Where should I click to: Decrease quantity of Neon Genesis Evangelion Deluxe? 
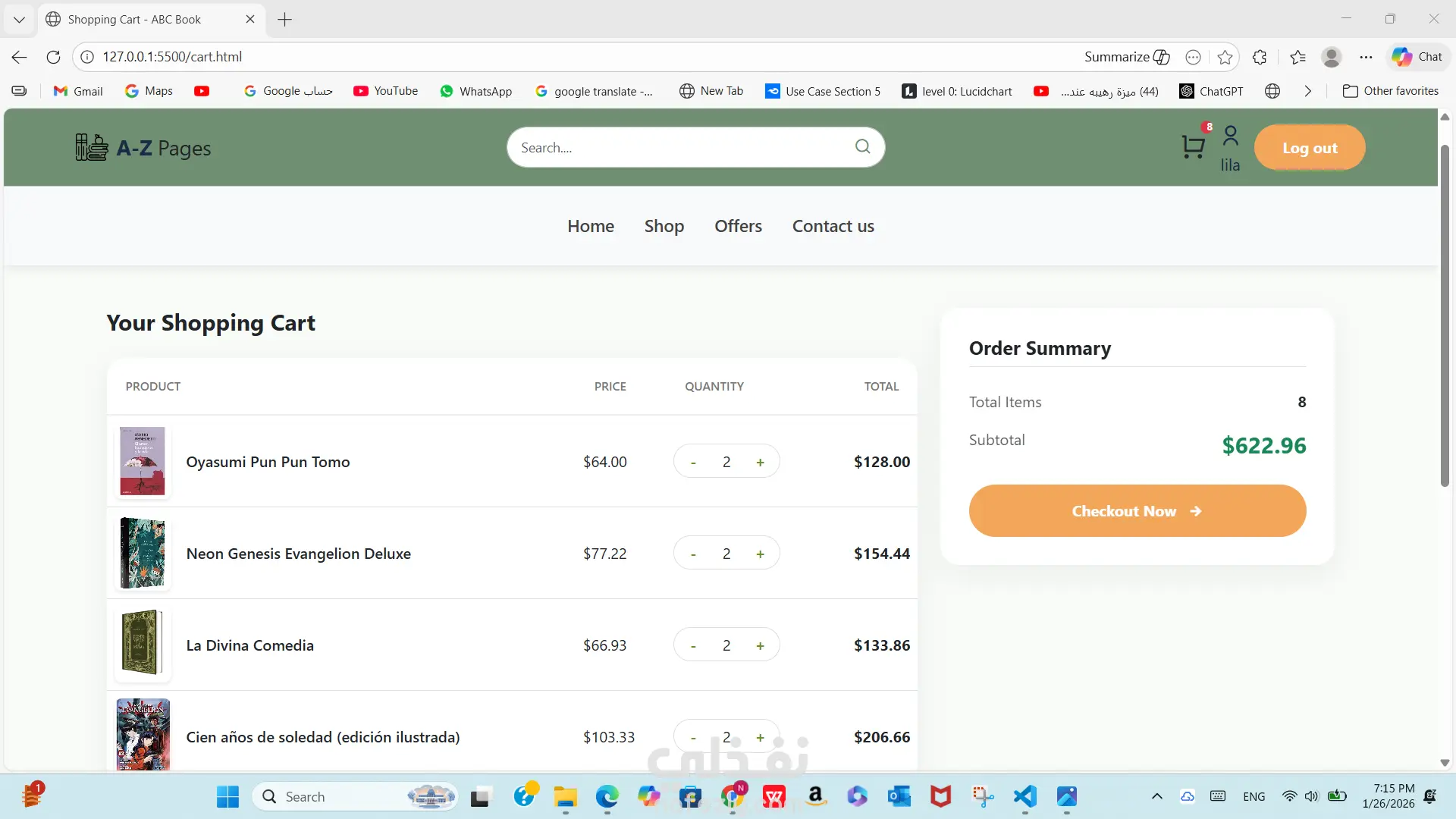pyautogui.click(x=693, y=554)
